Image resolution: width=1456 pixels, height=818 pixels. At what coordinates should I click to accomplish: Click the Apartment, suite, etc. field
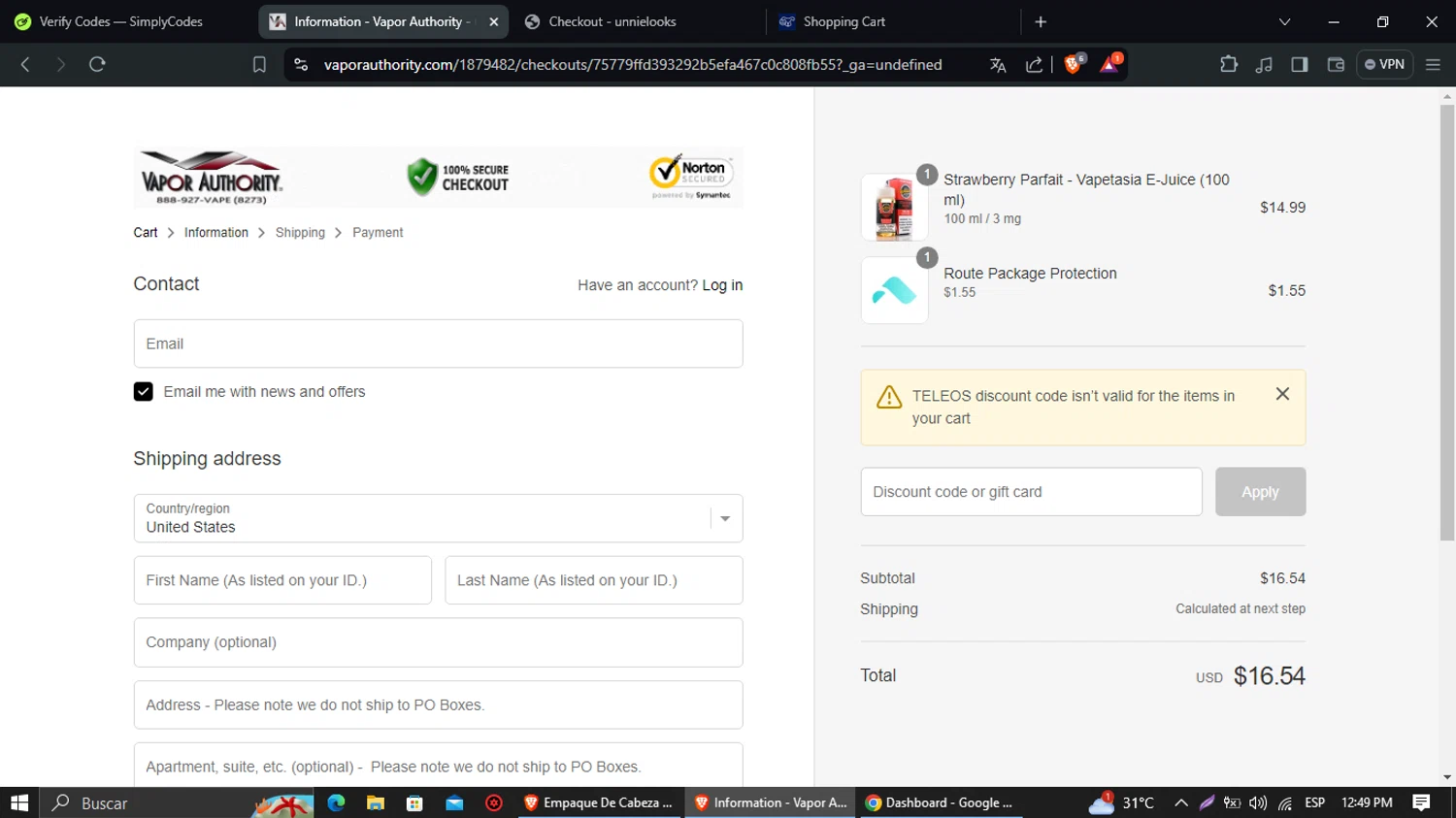click(439, 765)
